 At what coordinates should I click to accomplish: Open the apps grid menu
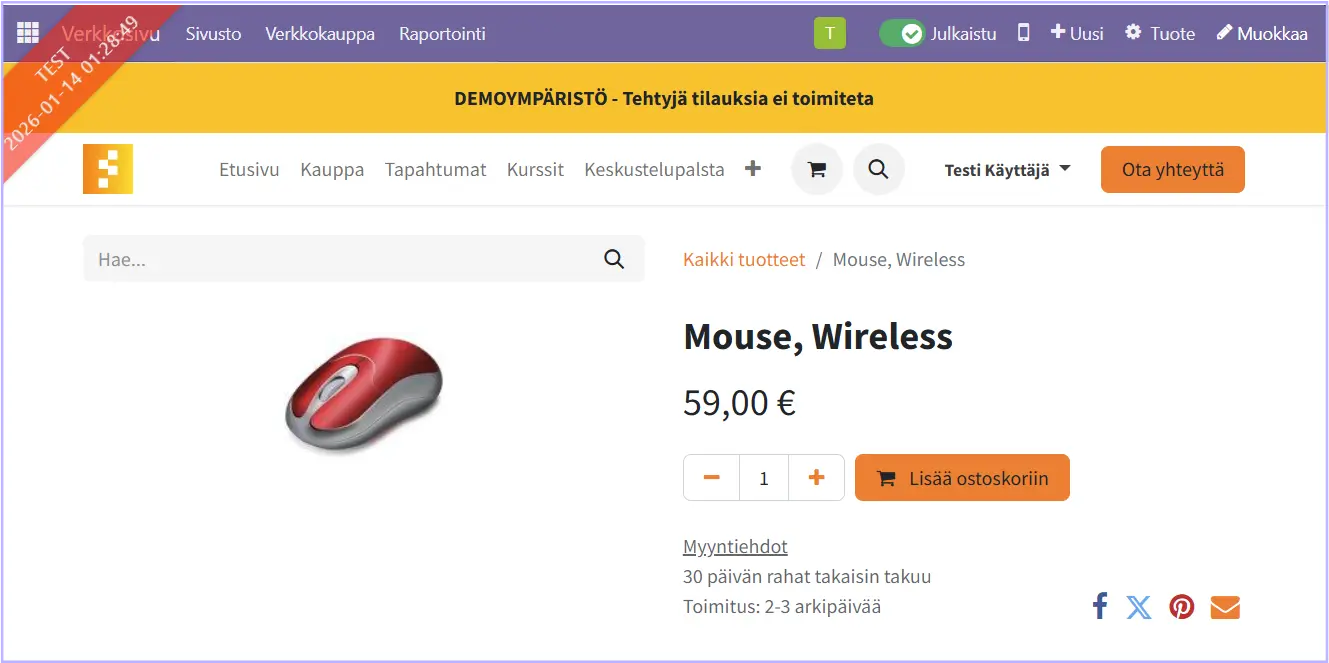pos(28,33)
